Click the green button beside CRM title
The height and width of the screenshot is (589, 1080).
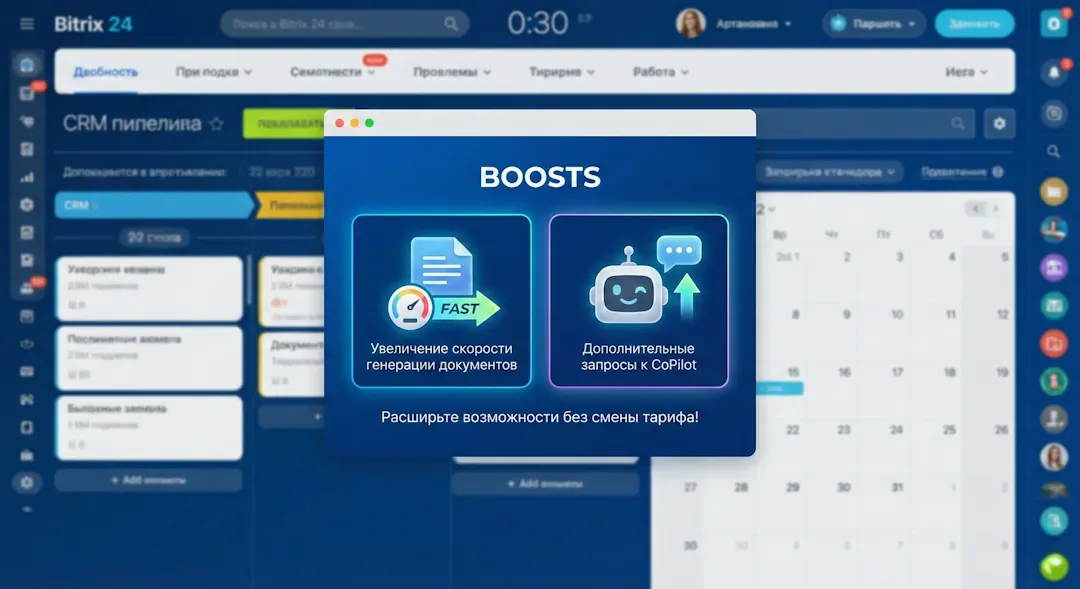click(283, 124)
